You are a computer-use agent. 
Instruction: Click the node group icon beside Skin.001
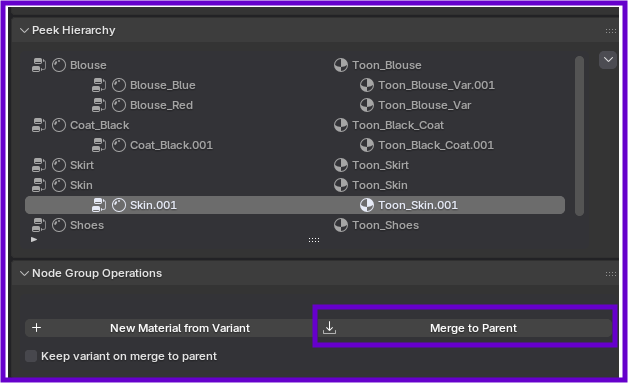(x=99, y=205)
